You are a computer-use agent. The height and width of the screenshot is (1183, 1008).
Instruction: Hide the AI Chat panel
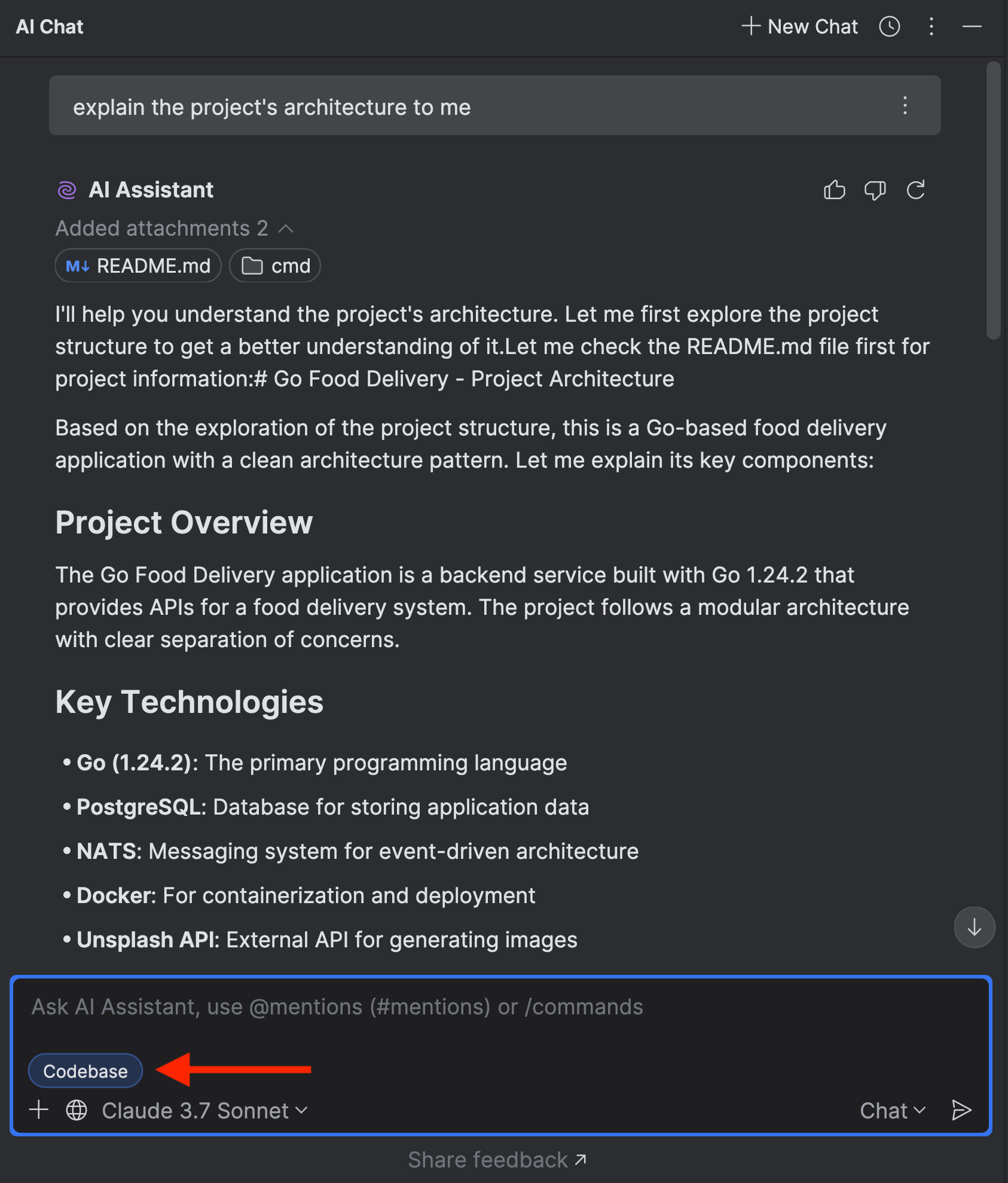click(972, 26)
